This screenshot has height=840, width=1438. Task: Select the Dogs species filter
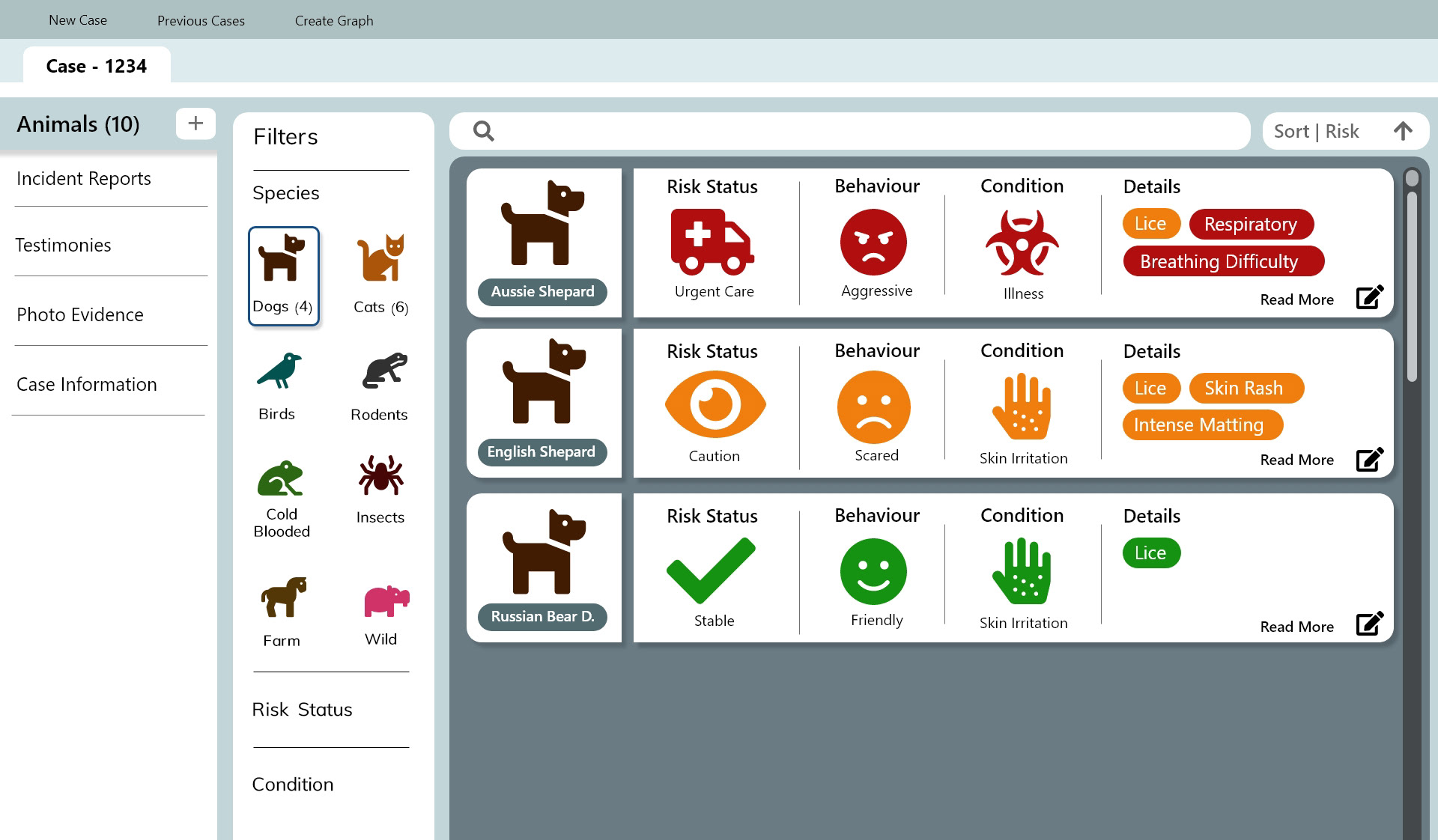click(x=284, y=276)
